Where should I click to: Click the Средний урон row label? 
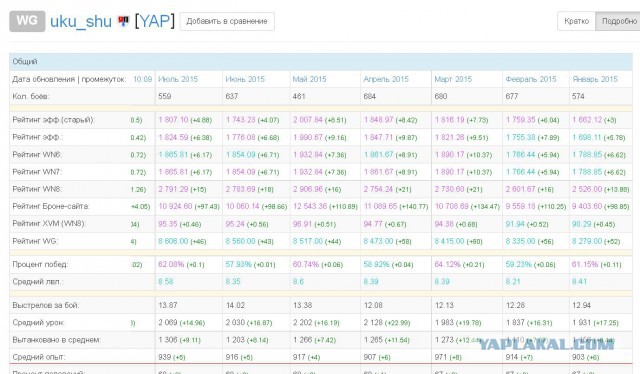pyautogui.click(x=38, y=322)
